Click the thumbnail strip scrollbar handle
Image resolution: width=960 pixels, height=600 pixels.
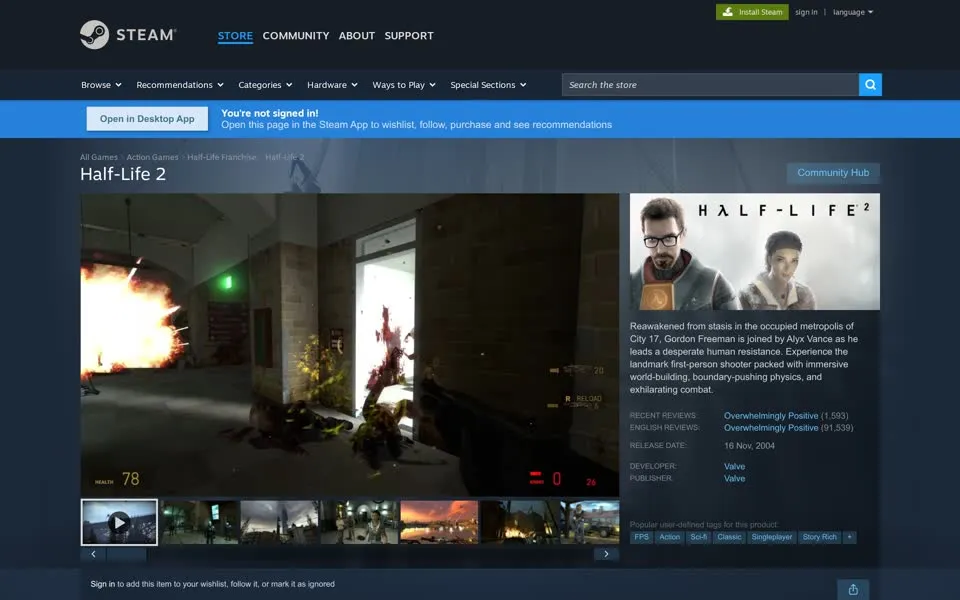click(127, 554)
